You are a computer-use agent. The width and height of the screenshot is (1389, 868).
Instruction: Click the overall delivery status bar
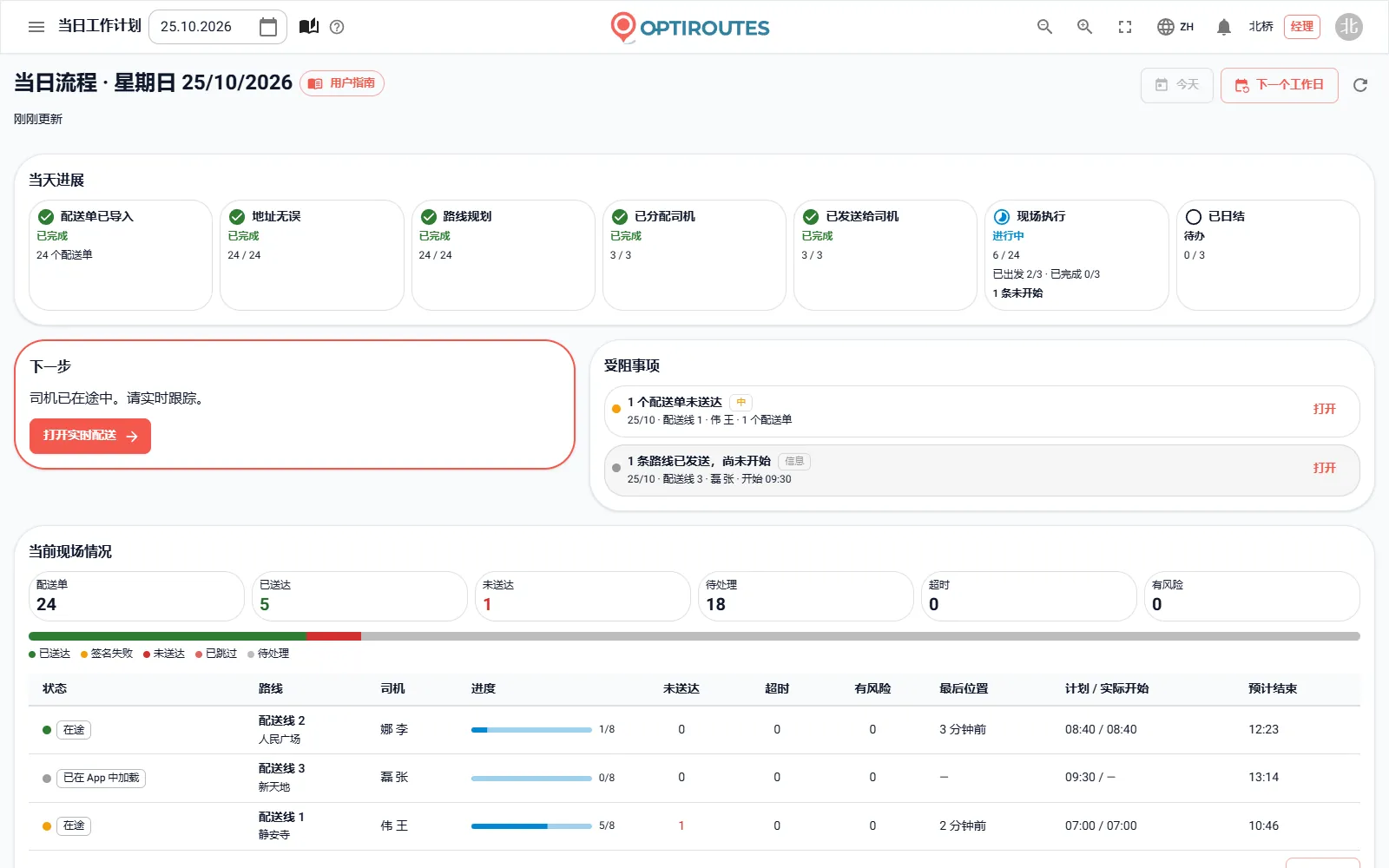coord(694,636)
